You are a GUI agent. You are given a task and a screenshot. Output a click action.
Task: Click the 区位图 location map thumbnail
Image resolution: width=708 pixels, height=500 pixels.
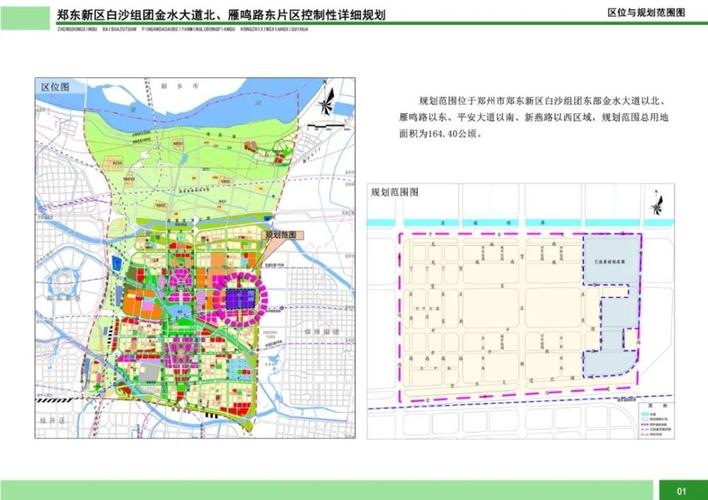coord(195,258)
